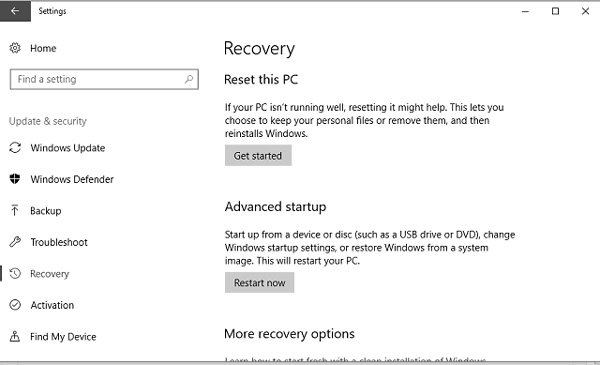
Task: Click the Recovery clock-arrow icon
Action: (15, 274)
